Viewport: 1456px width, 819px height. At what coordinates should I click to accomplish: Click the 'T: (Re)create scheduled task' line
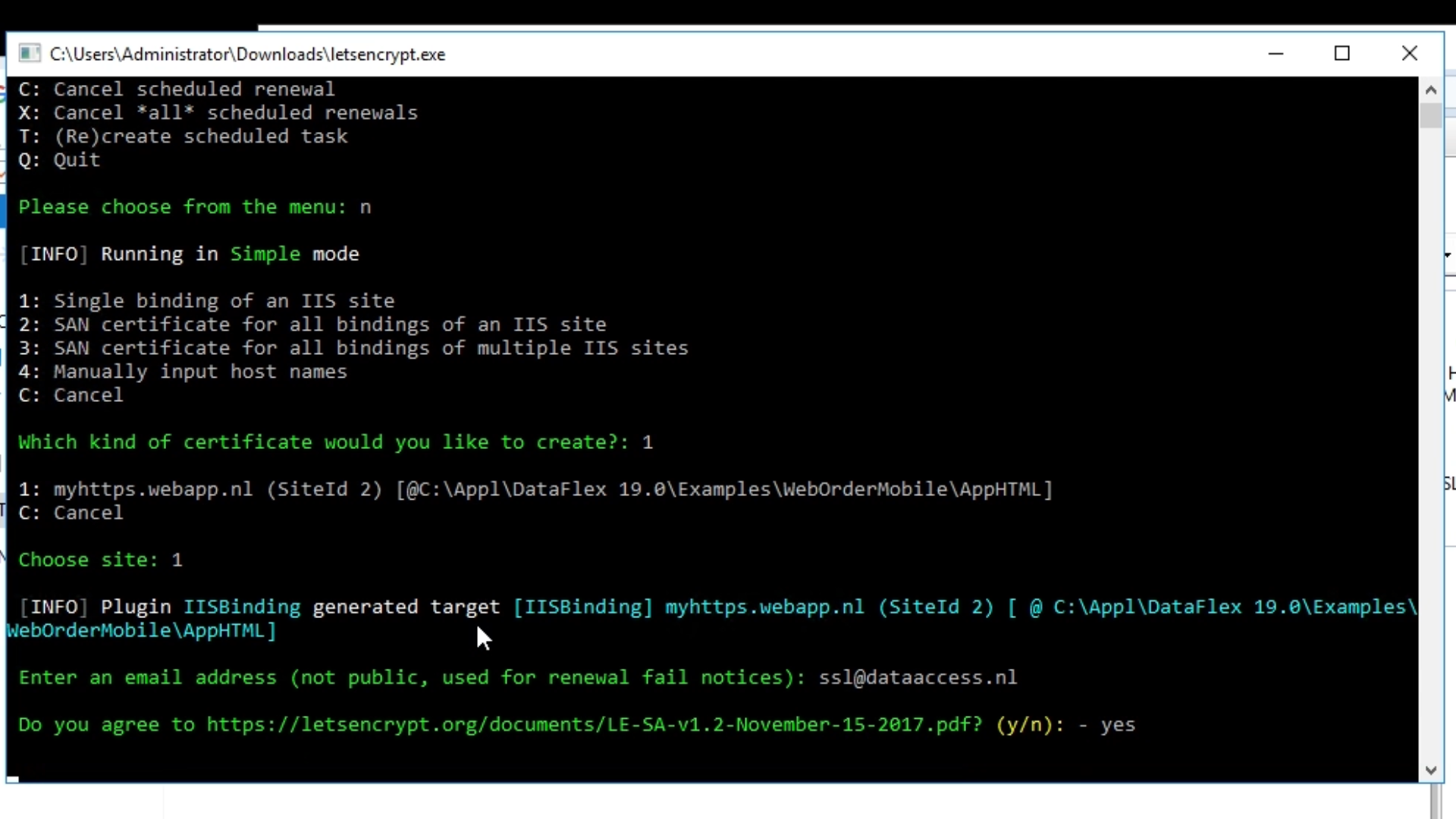click(x=183, y=136)
